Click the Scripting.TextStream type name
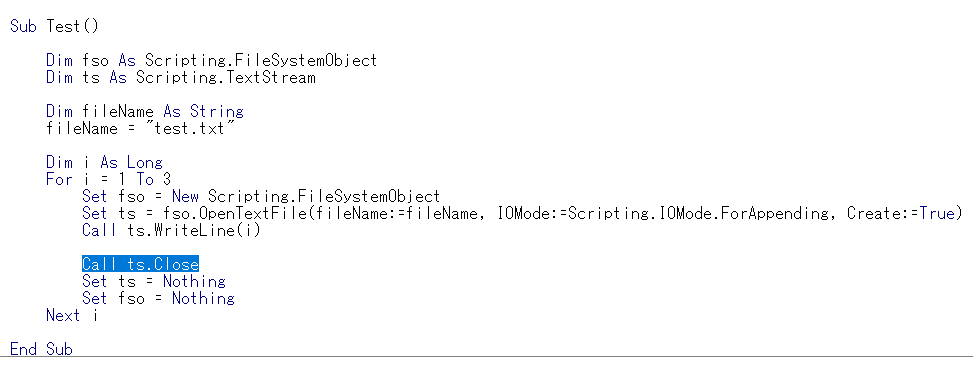 226,78
